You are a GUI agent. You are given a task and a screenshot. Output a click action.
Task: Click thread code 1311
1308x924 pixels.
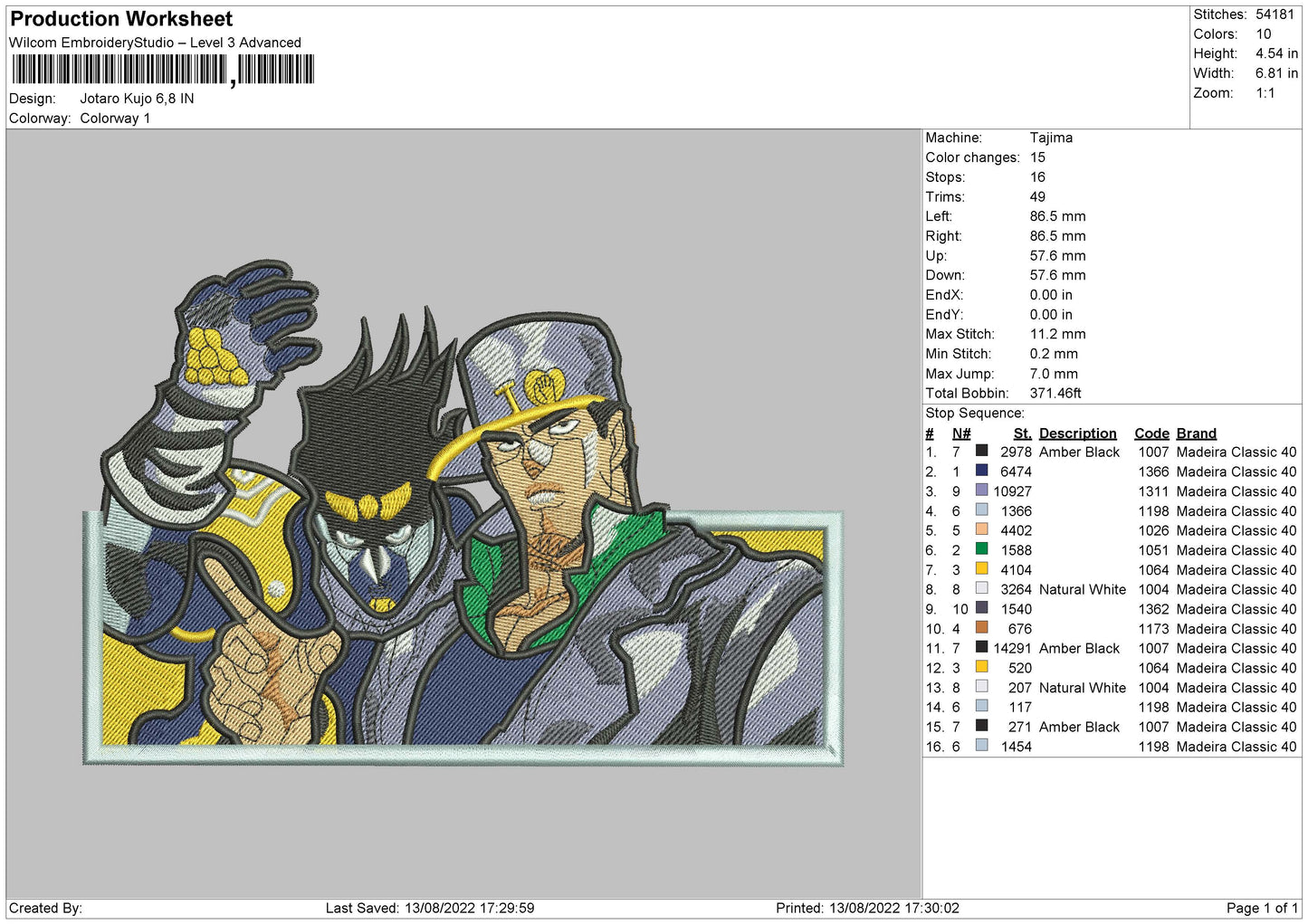(x=1153, y=491)
